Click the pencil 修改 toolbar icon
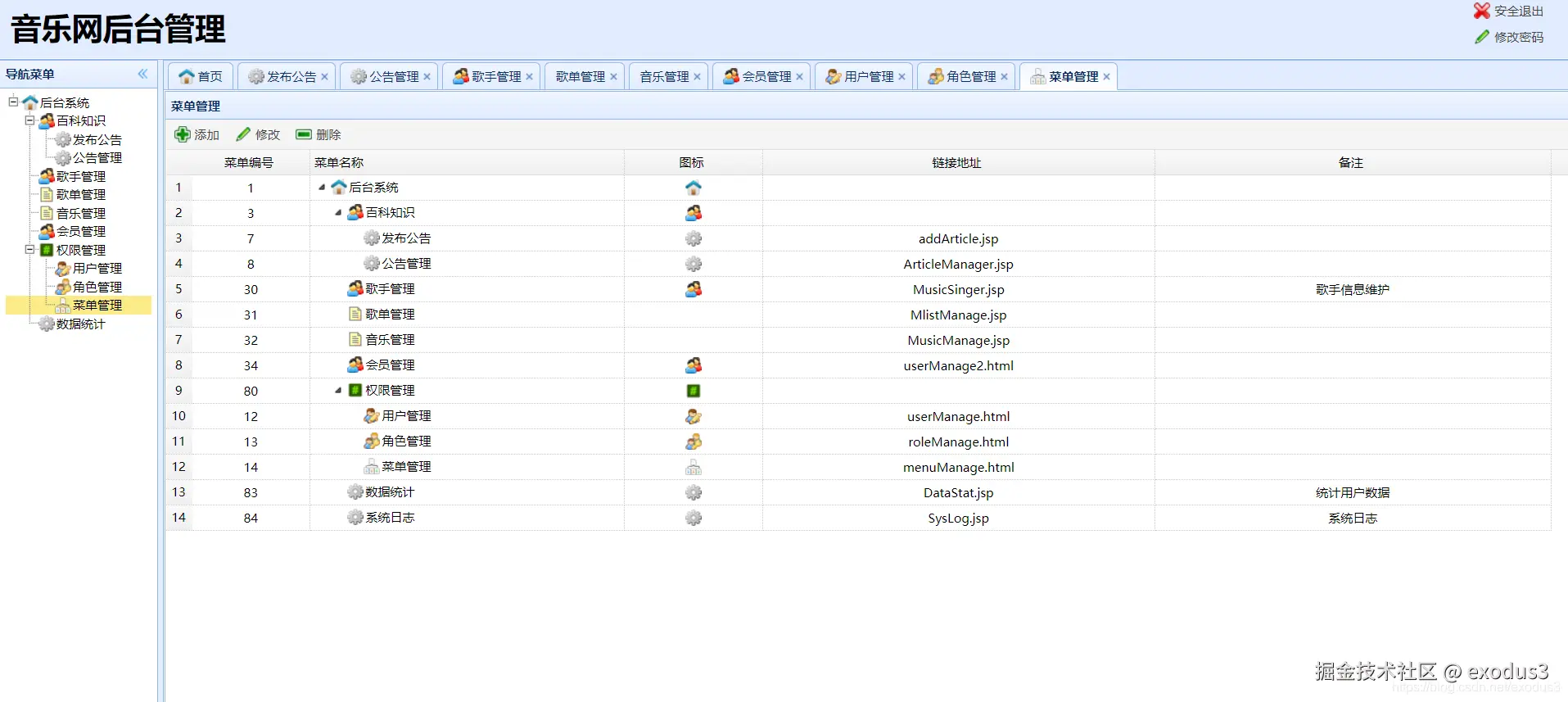 click(243, 134)
